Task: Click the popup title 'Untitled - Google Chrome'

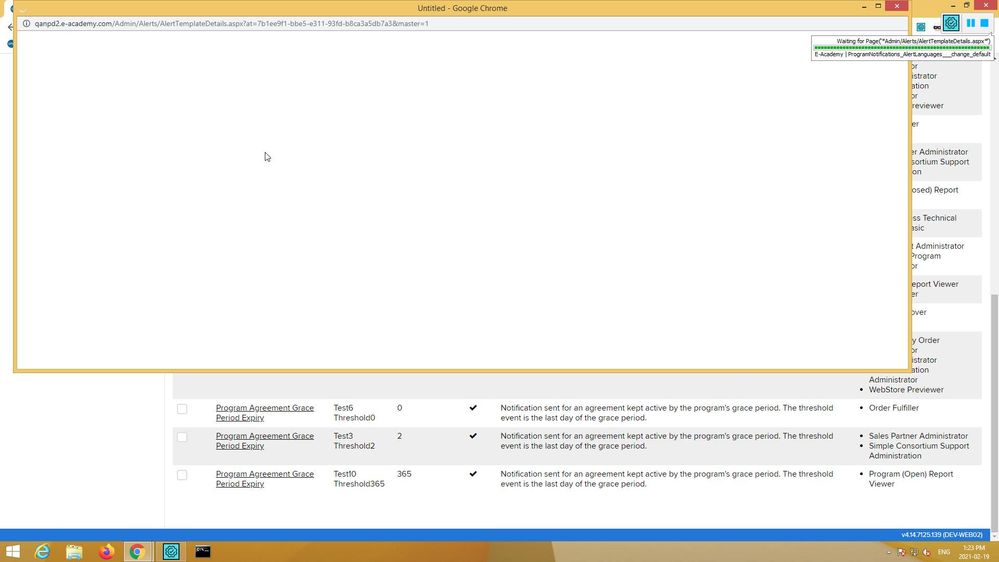Action: point(462,8)
